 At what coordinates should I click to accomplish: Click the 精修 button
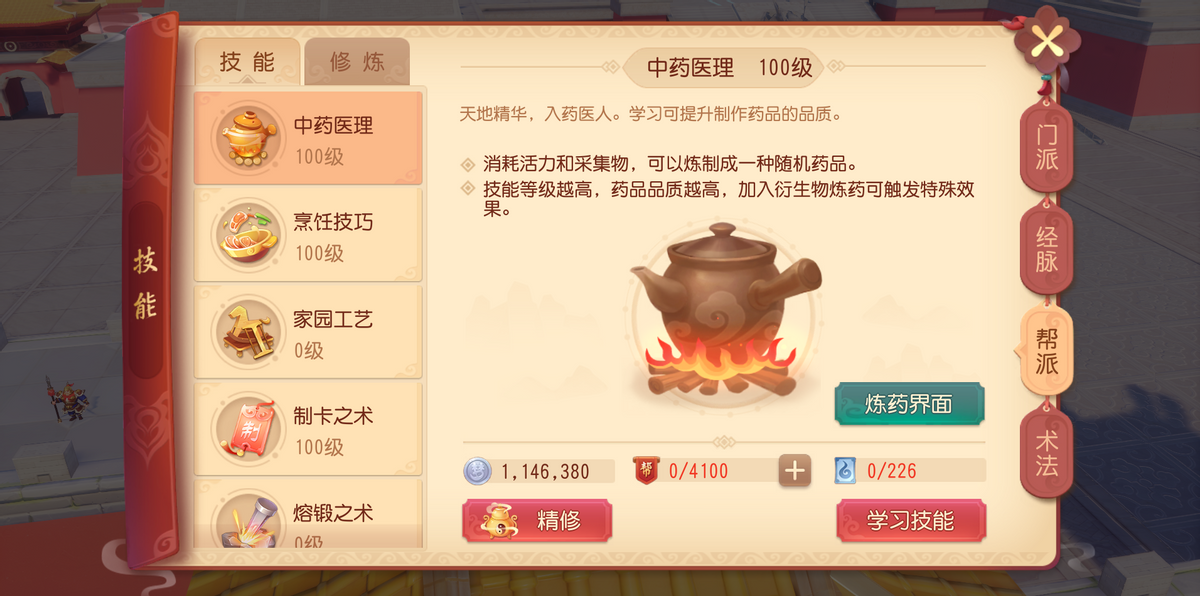[x=537, y=521]
